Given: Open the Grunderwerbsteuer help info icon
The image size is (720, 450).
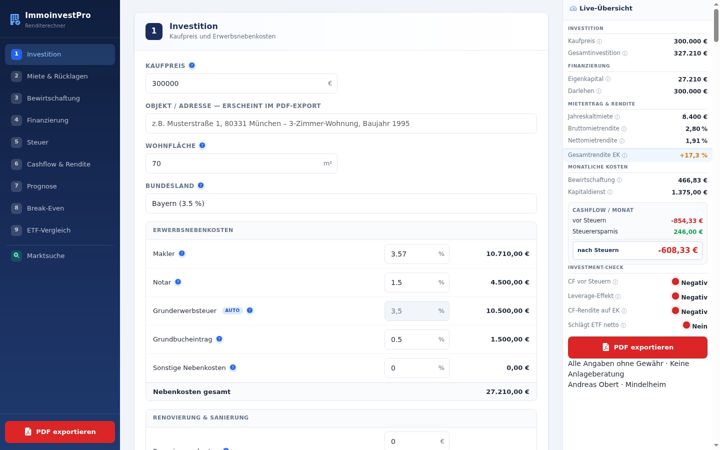Looking at the screenshot, I should click(x=250, y=310).
